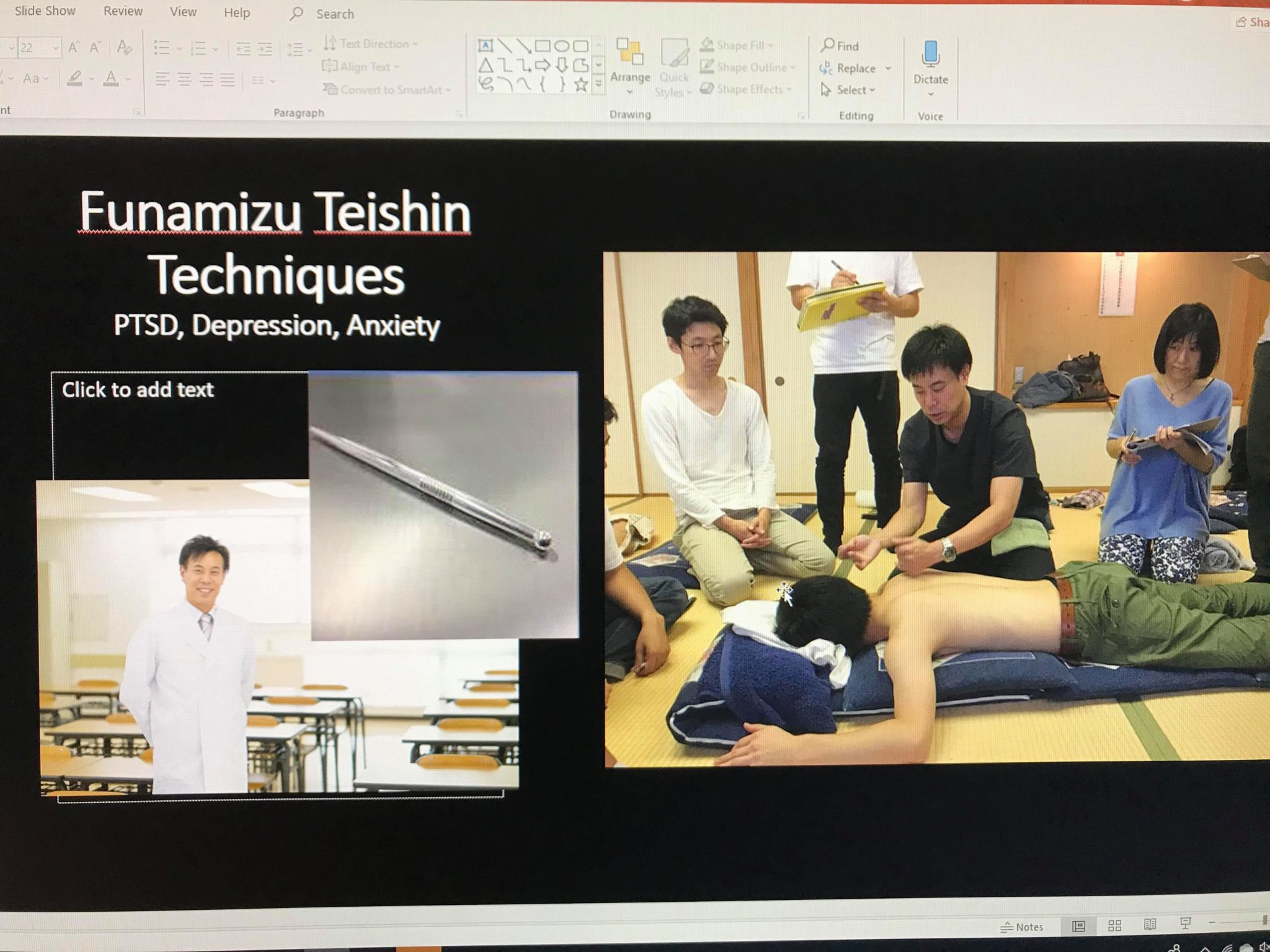The height and width of the screenshot is (952, 1270).
Task: Select the Text Box tool in Drawing shapes
Action: (486, 45)
